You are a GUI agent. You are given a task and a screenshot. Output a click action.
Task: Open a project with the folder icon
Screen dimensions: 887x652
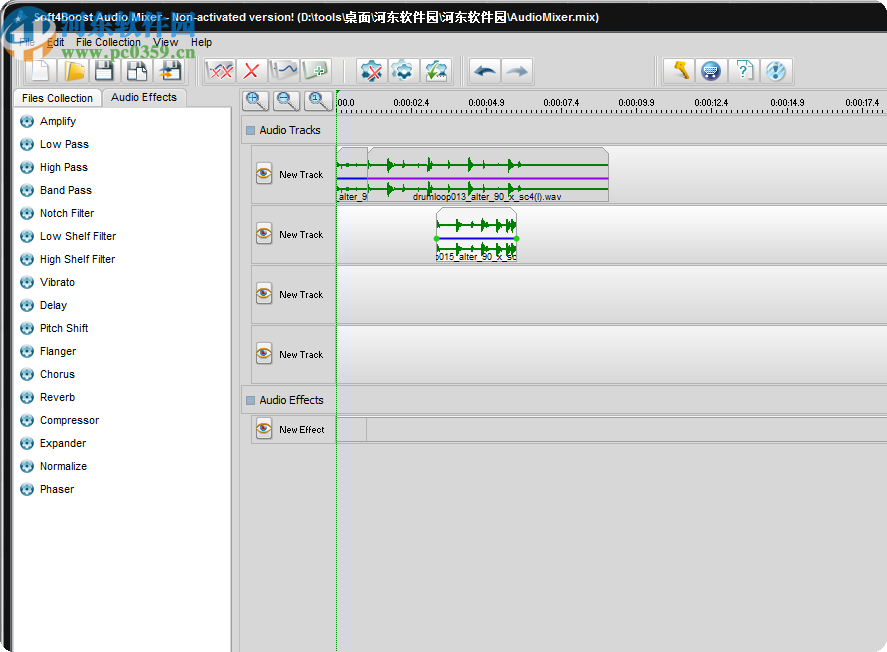point(74,71)
